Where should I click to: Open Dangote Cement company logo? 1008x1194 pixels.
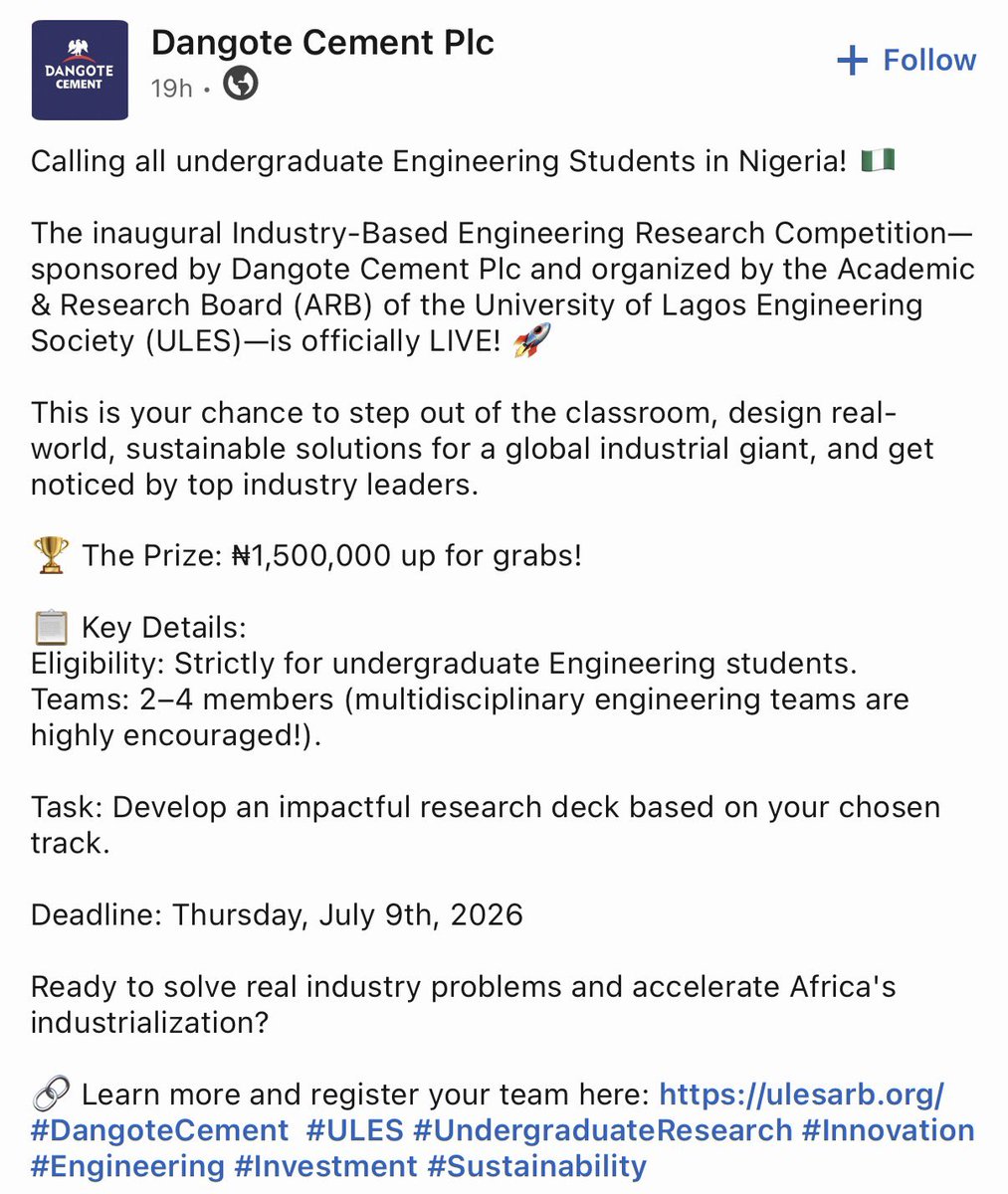80,71
